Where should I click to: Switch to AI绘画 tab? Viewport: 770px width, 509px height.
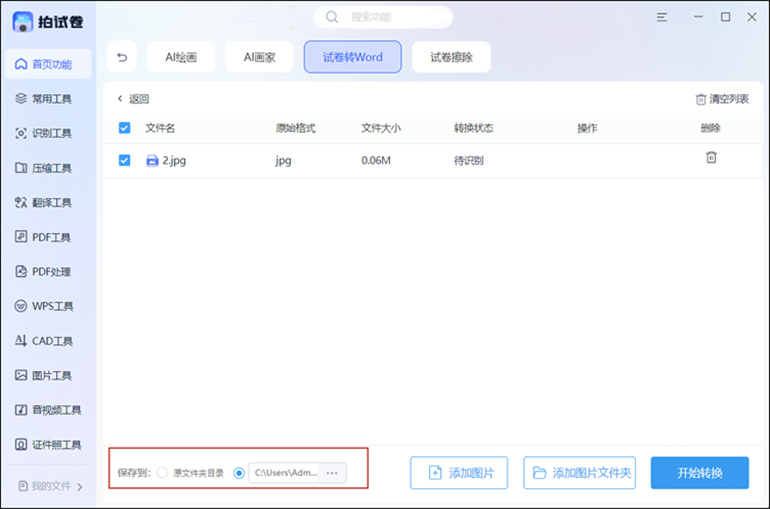pos(181,57)
